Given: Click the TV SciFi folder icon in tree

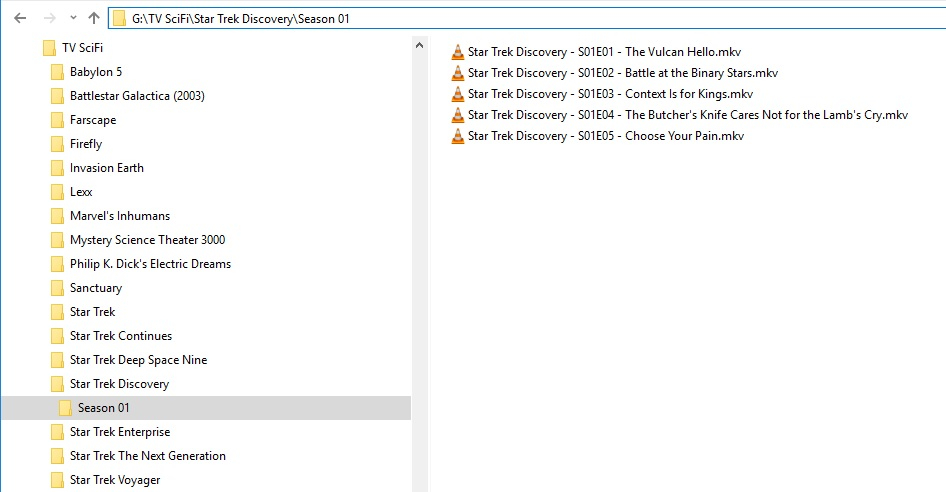Looking at the screenshot, I should (49, 48).
